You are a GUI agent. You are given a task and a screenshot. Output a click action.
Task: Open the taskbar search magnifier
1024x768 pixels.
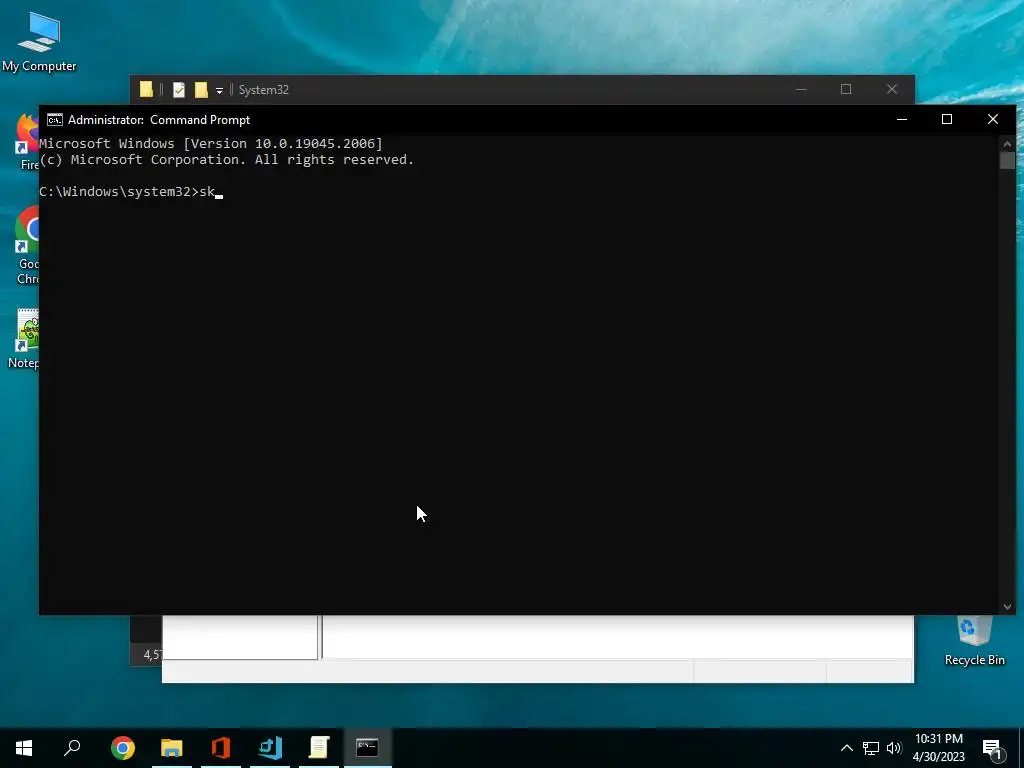tap(72, 748)
